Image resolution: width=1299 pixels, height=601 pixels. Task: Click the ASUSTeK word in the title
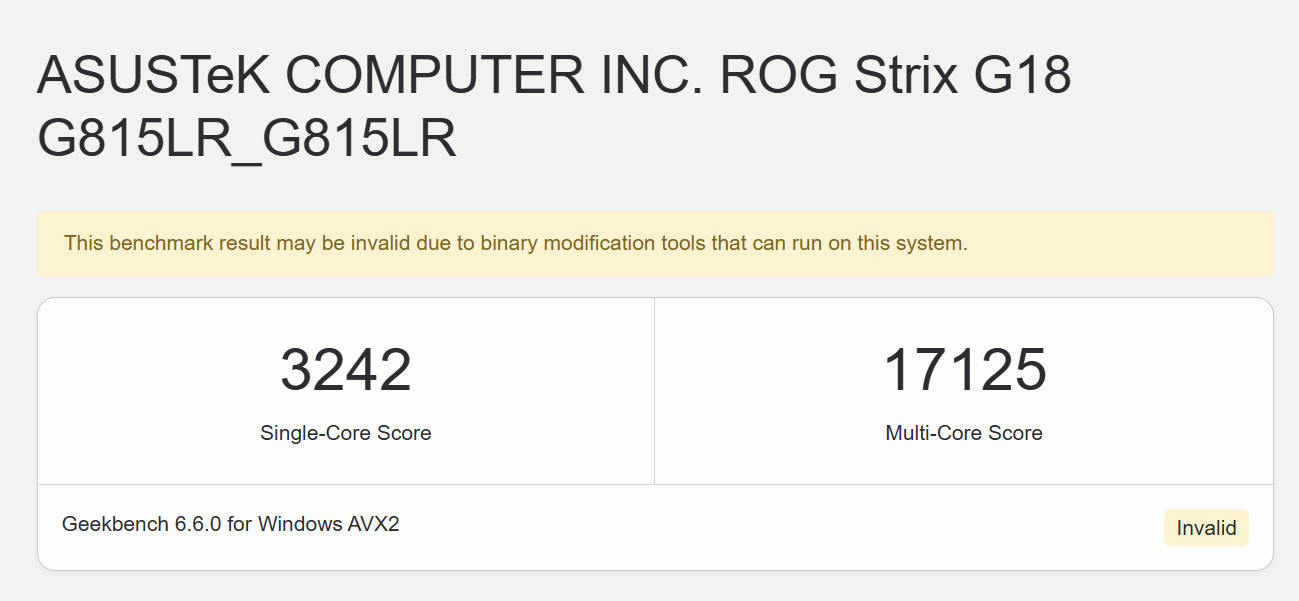(153, 76)
